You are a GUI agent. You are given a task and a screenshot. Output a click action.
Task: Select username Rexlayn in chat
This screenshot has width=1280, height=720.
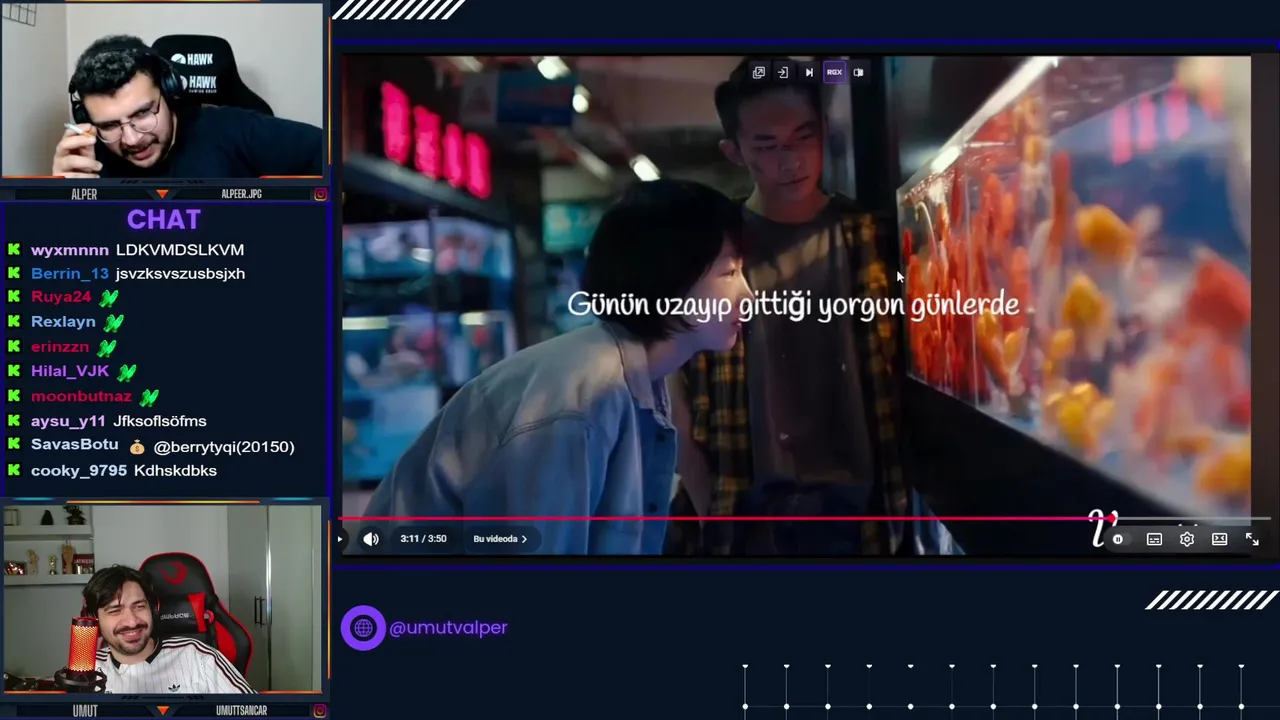click(x=63, y=322)
